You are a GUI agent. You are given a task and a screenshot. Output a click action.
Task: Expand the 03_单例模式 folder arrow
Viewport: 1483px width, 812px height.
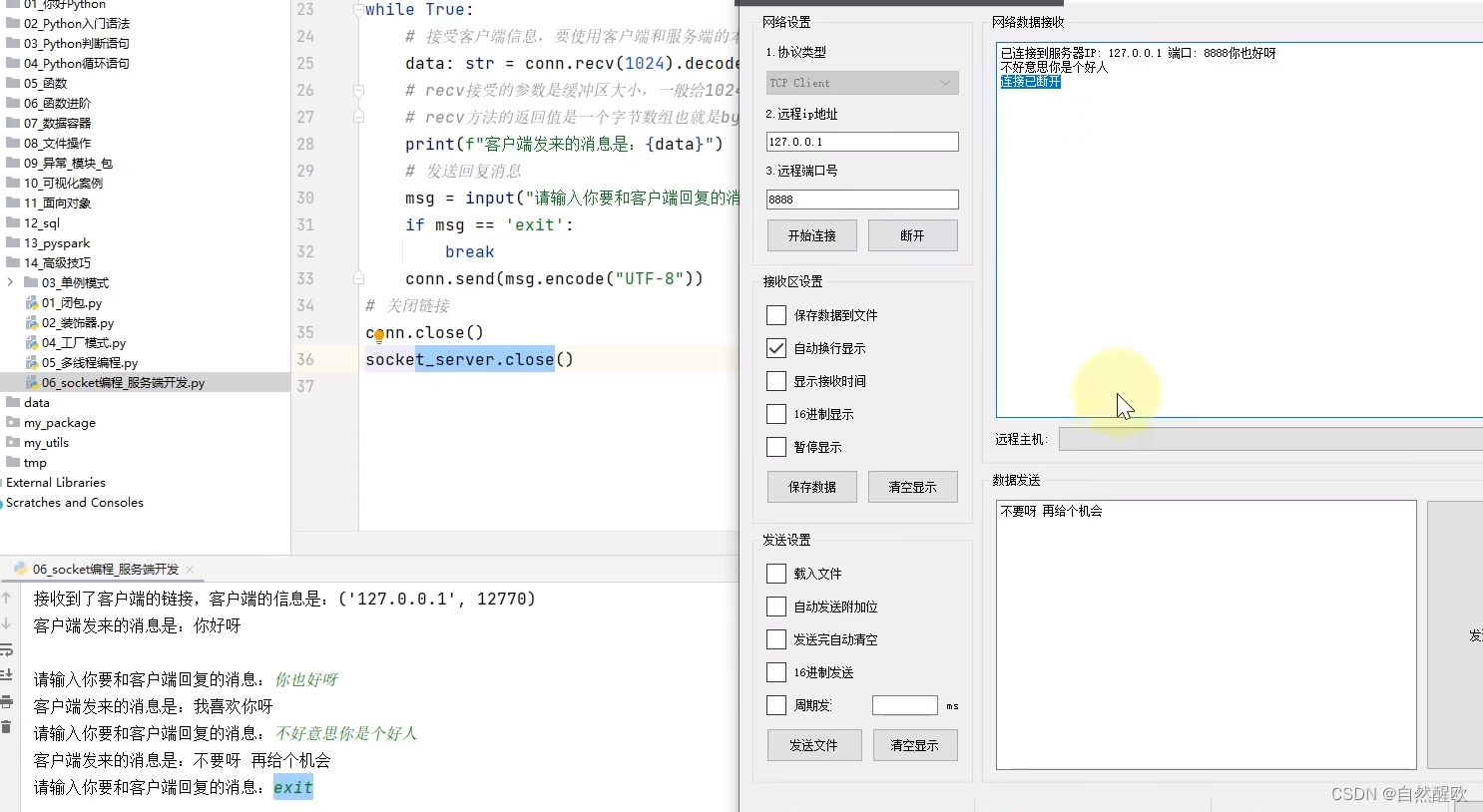click(x=10, y=282)
